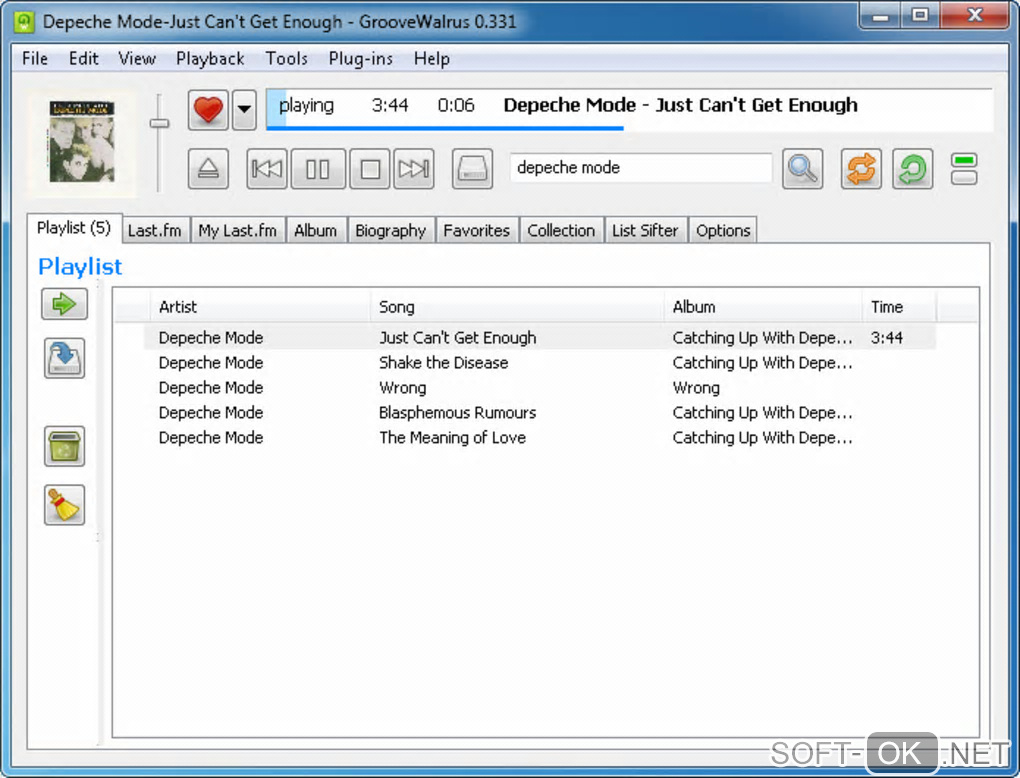The height and width of the screenshot is (778, 1020).
Task: Click the magnifying glass search button
Action: tap(802, 169)
